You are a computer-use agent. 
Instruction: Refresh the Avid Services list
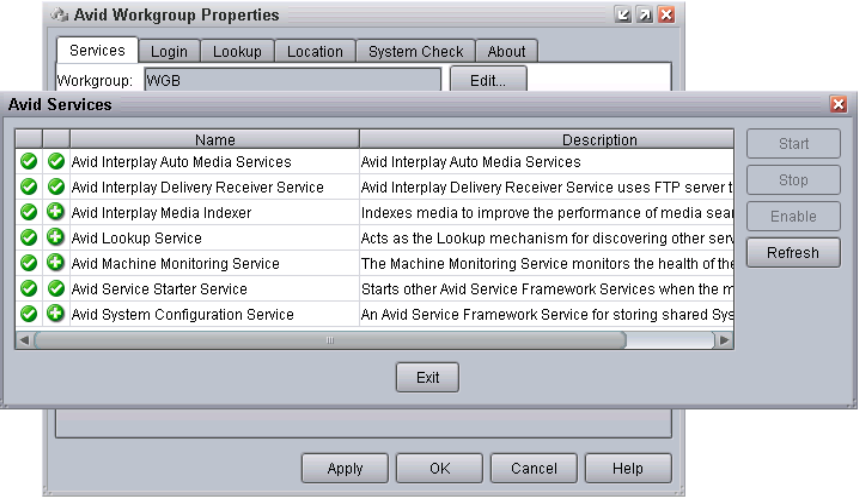point(793,253)
